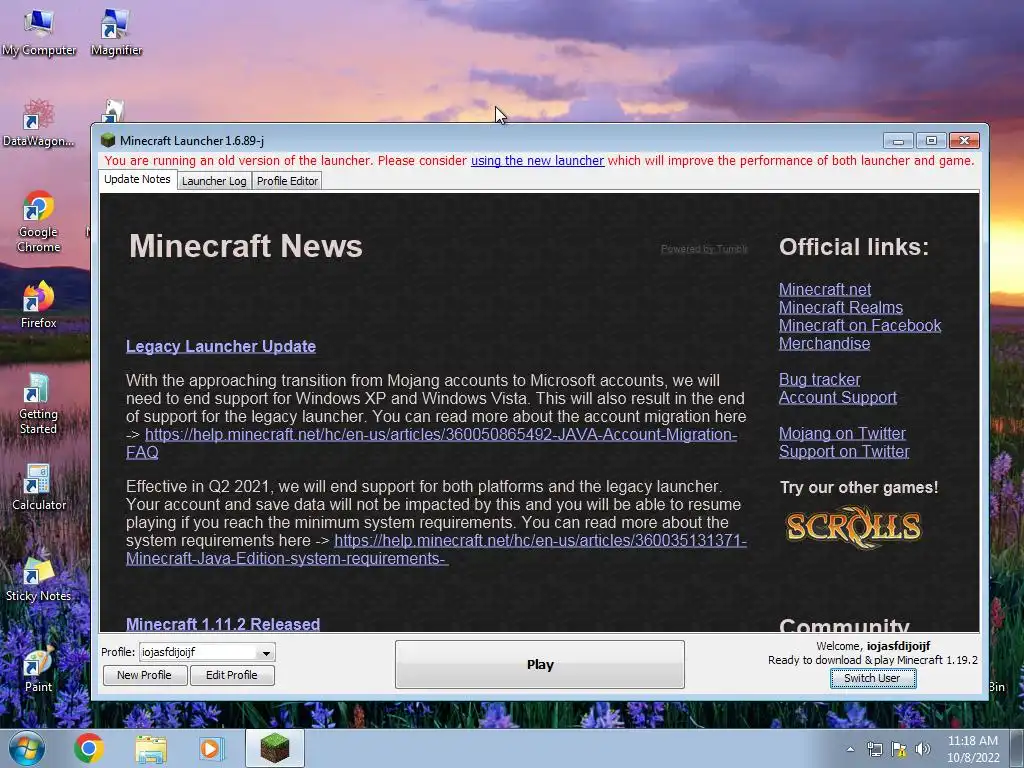1024x768 pixels.
Task: Click the Minecraft News heading
Action: pos(246,246)
